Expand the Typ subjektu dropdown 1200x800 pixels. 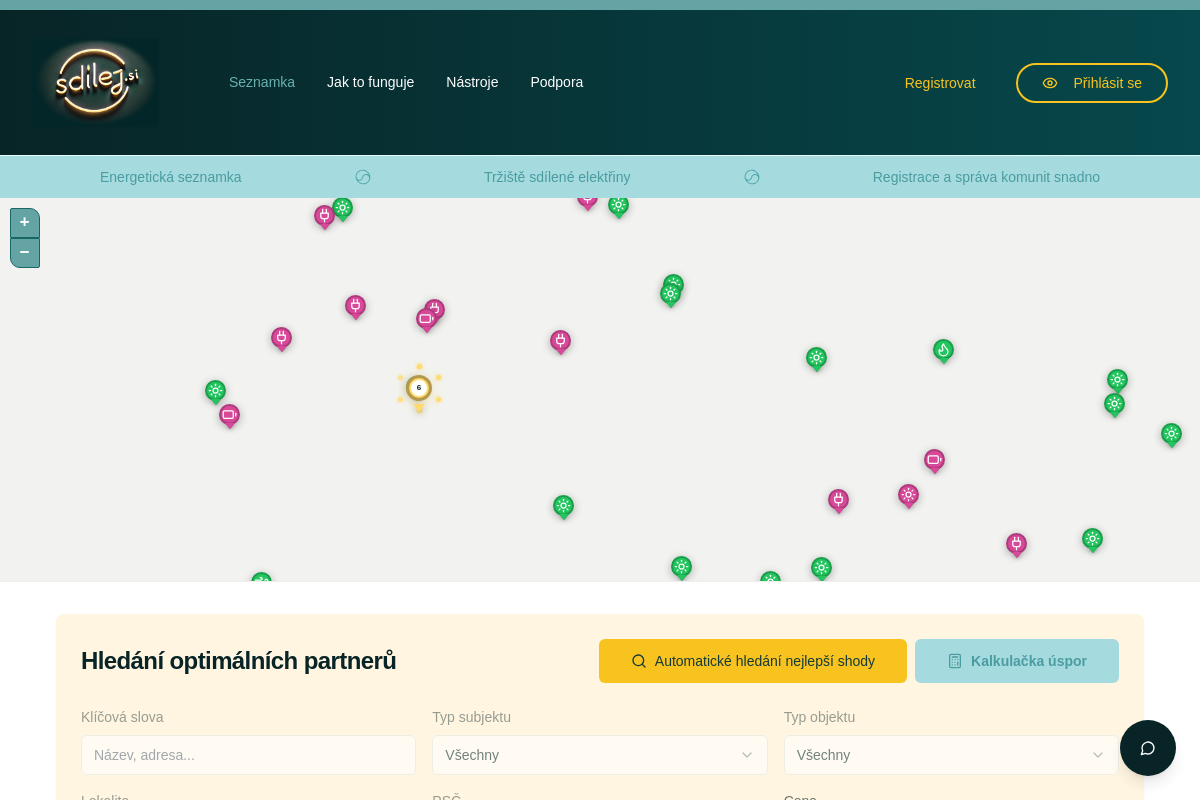tap(599, 755)
